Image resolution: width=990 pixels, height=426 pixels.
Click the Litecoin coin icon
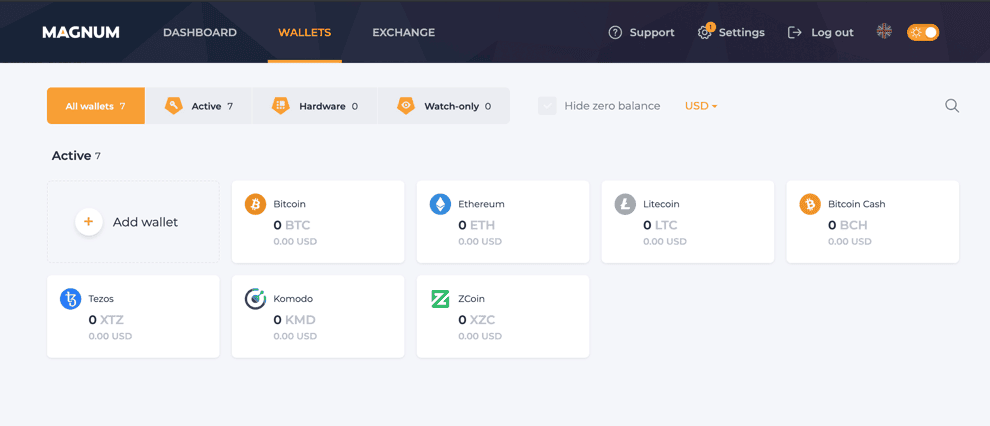[625, 204]
